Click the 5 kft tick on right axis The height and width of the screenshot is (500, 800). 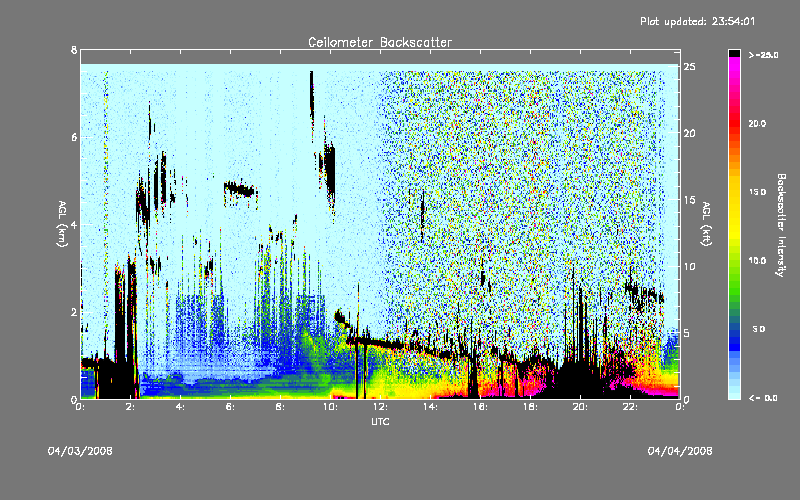point(687,333)
